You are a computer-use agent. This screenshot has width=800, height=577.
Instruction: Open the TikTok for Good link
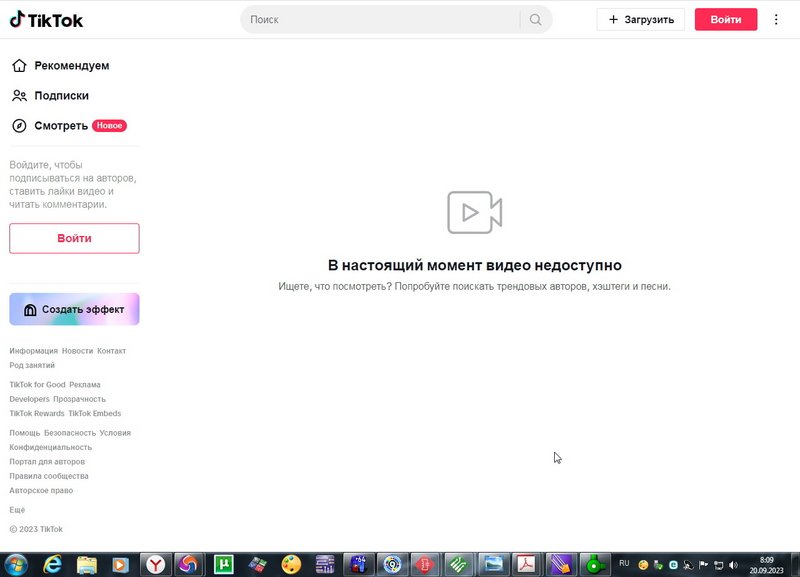[x=37, y=385]
